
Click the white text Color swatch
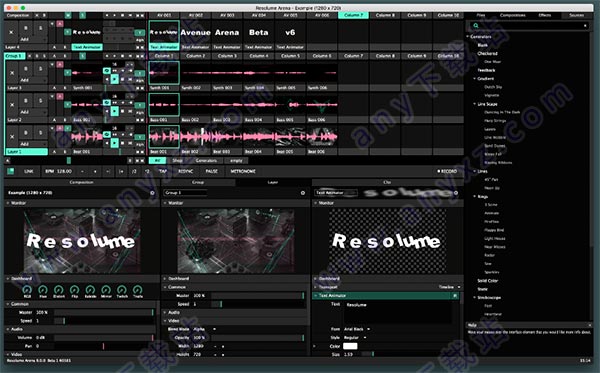(350, 346)
